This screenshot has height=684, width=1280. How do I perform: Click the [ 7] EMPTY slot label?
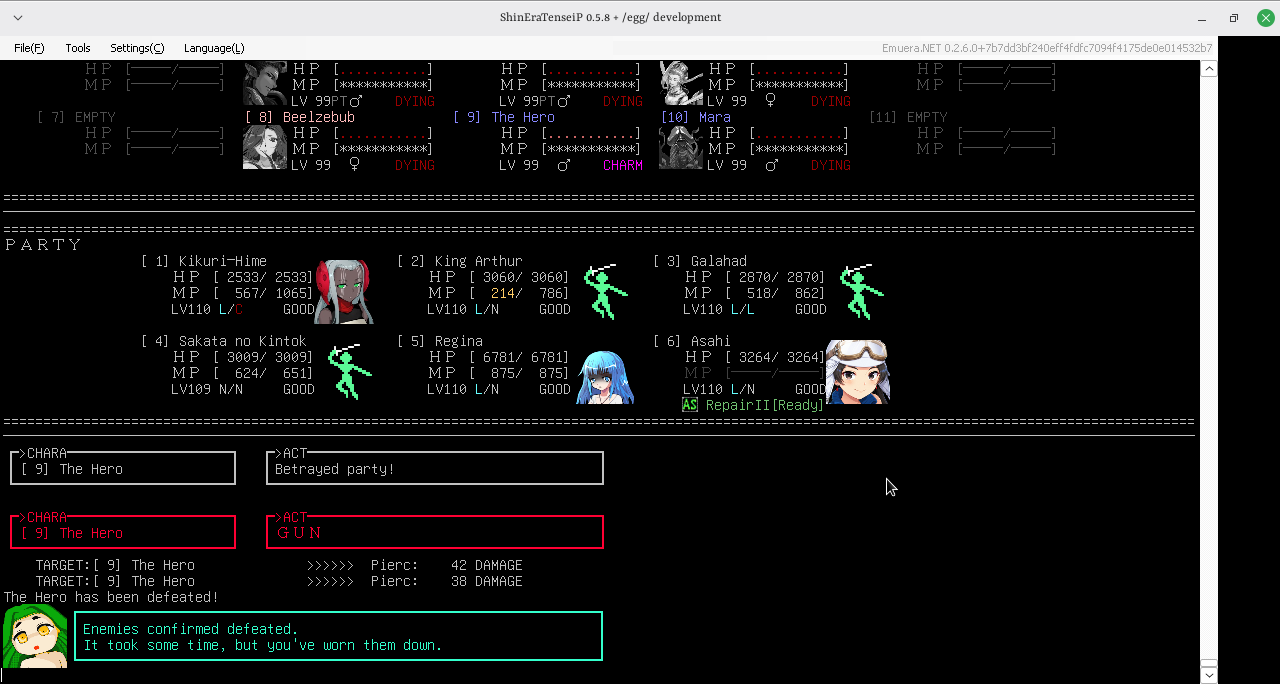pyautogui.click(x=77, y=117)
